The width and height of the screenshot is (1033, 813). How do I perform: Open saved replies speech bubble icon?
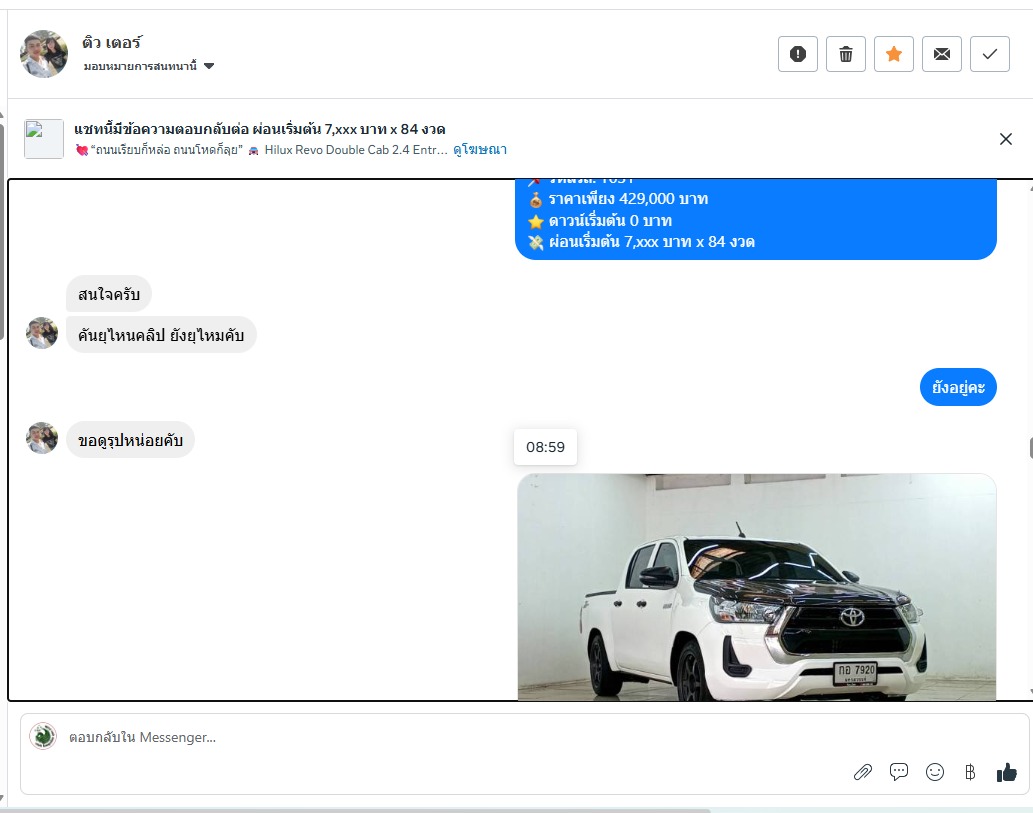click(899, 772)
